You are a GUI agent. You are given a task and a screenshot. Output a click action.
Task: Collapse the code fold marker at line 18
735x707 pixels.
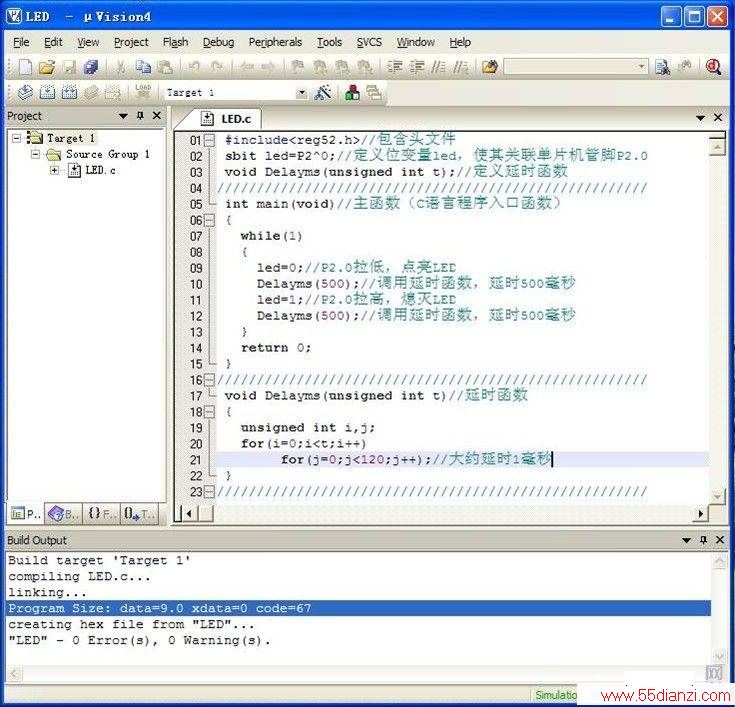(x=210, y=412)
